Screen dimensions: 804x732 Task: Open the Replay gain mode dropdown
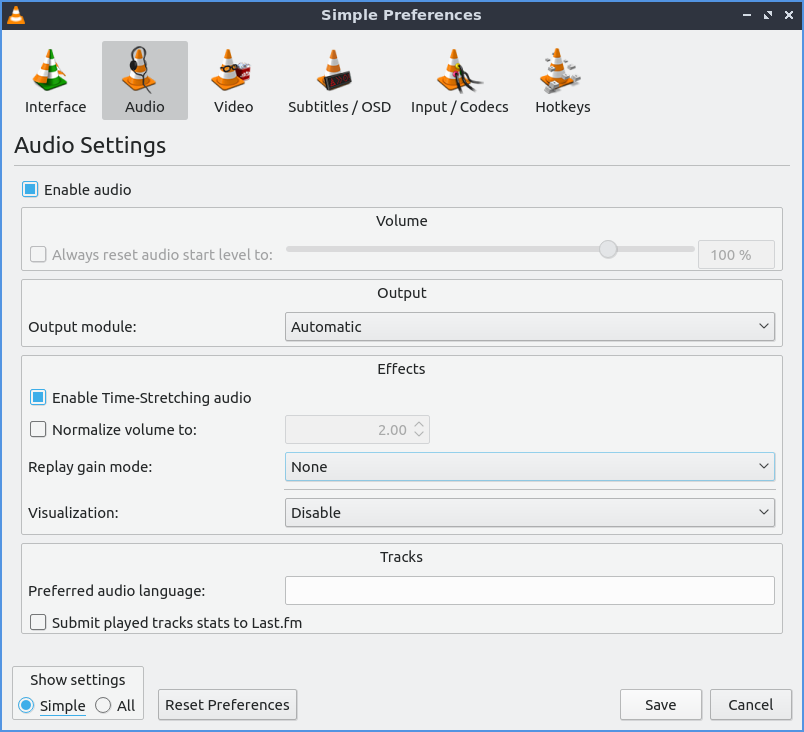pyautogui.click(x=529, y=467)
